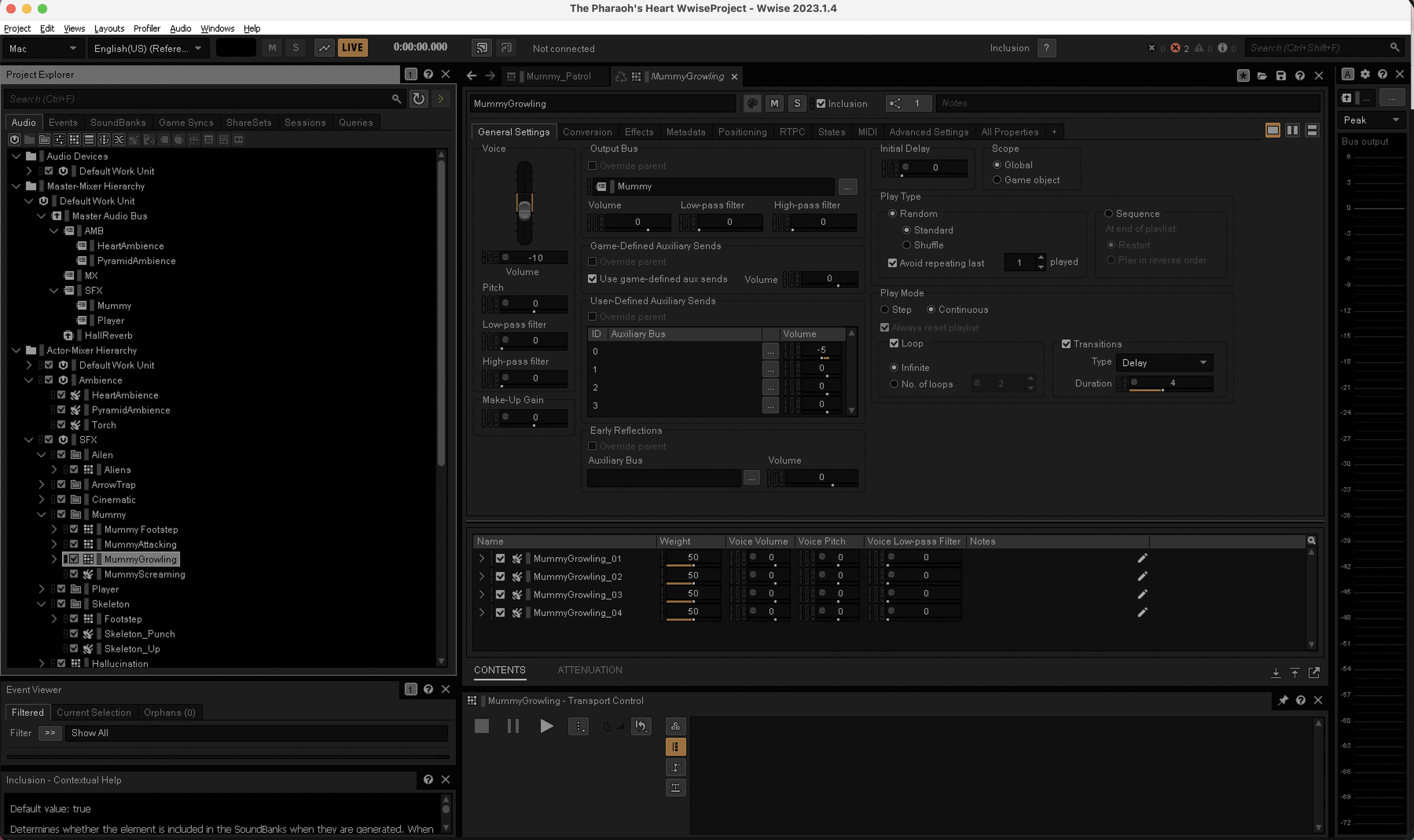Click the >> Filter button in Event Viewer
The height and width of the screenshot is (840, 1414).
click(50, 734)
